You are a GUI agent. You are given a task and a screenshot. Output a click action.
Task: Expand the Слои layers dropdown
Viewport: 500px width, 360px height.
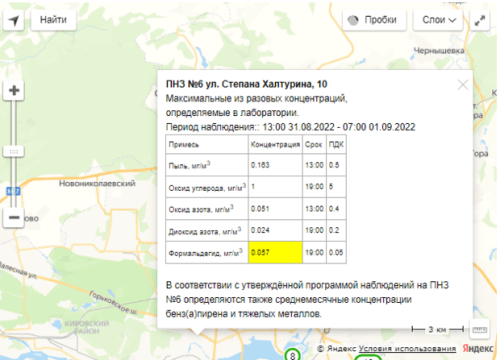tap(438, 20)
